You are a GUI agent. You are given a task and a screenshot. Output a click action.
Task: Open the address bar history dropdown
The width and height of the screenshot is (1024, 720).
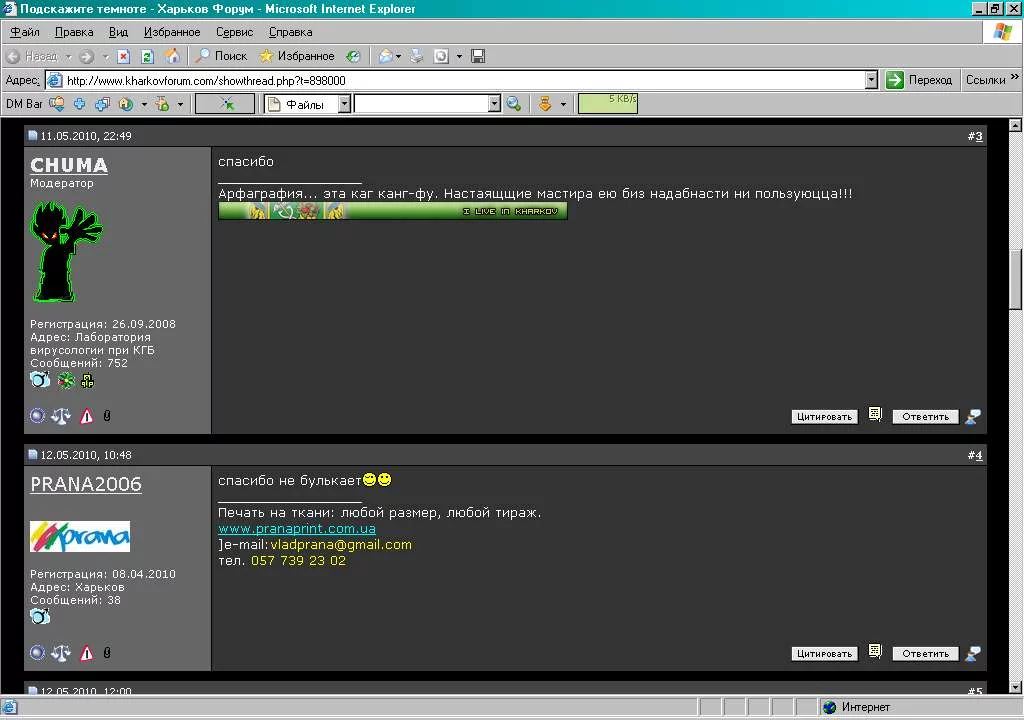click(871, 80)
